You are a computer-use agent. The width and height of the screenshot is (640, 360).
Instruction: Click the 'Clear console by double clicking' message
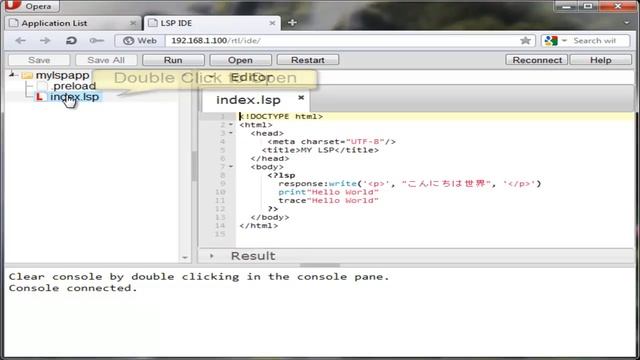tap(199, 277)
